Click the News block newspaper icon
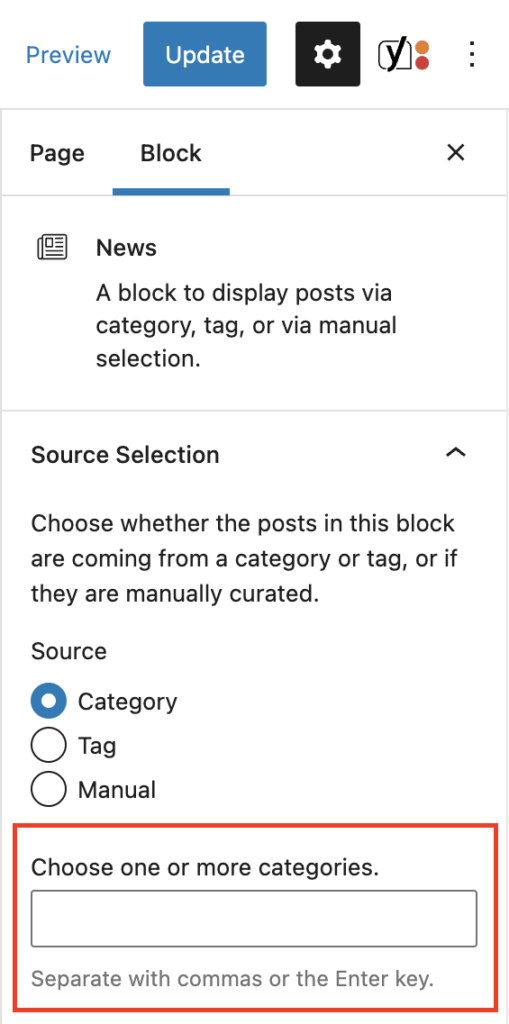509x1024 pixels. click(52, 248)
